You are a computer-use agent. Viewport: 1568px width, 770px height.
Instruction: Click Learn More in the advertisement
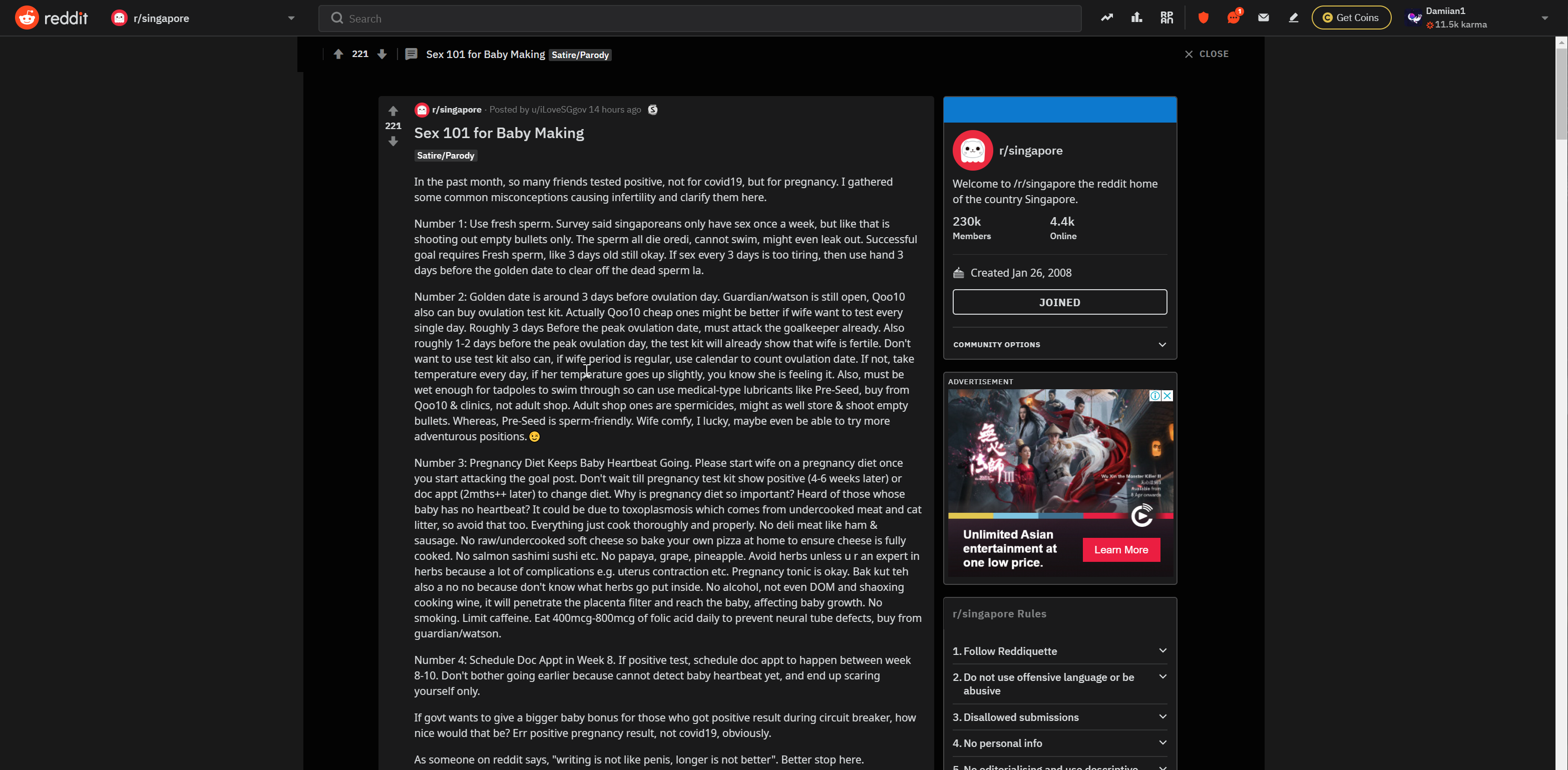1120,550
